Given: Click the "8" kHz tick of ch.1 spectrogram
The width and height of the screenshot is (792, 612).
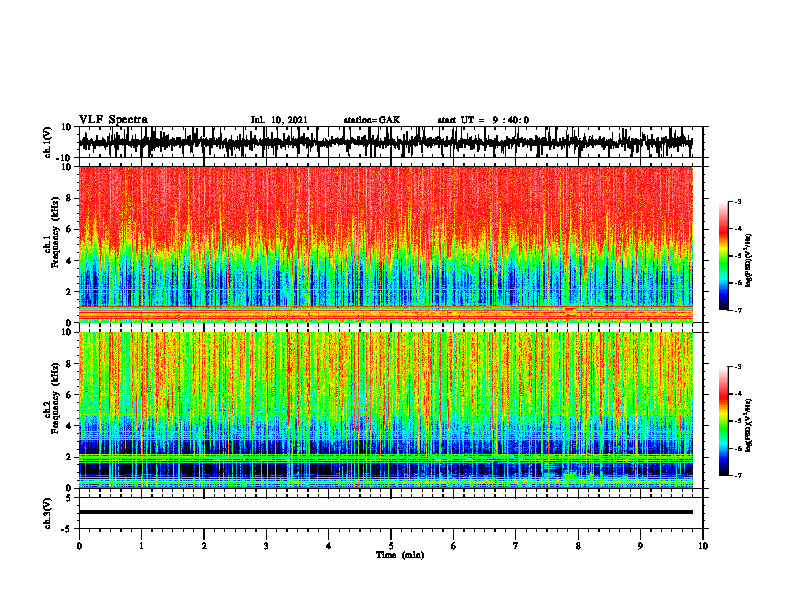Looking at the screenshot, I should (x=70, y=198).
